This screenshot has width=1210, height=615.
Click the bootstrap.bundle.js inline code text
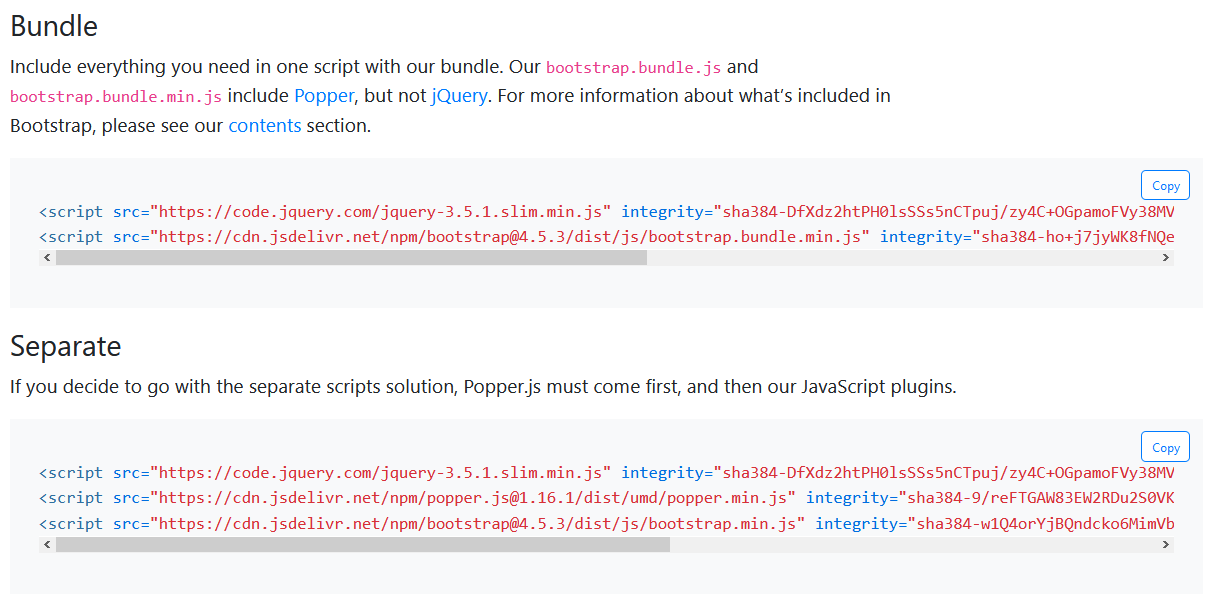pyautogui.click(x=633, y=67)
